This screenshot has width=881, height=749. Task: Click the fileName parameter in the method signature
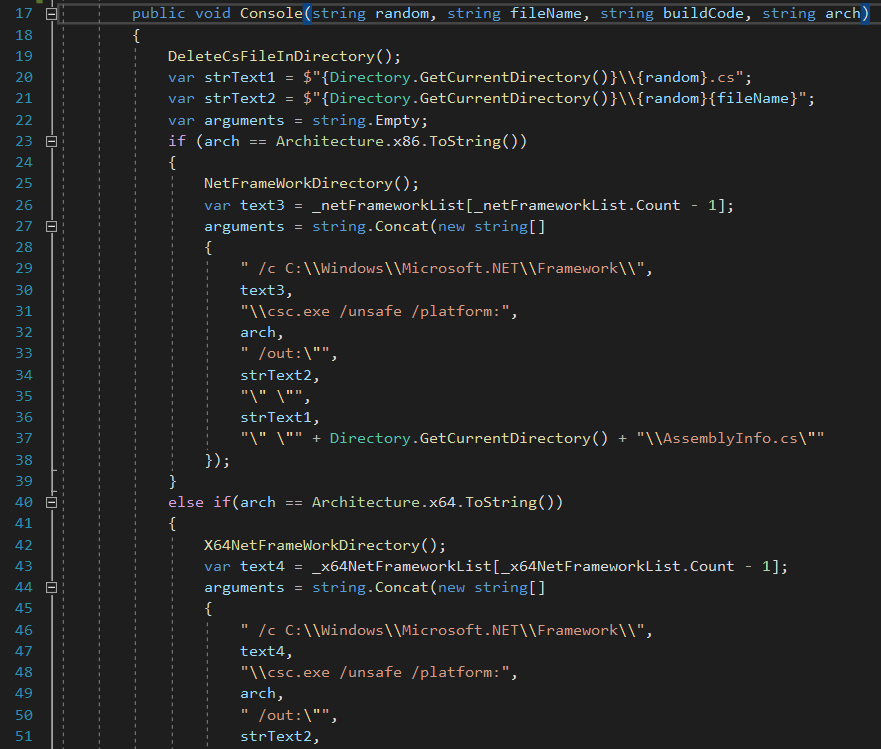546,13
